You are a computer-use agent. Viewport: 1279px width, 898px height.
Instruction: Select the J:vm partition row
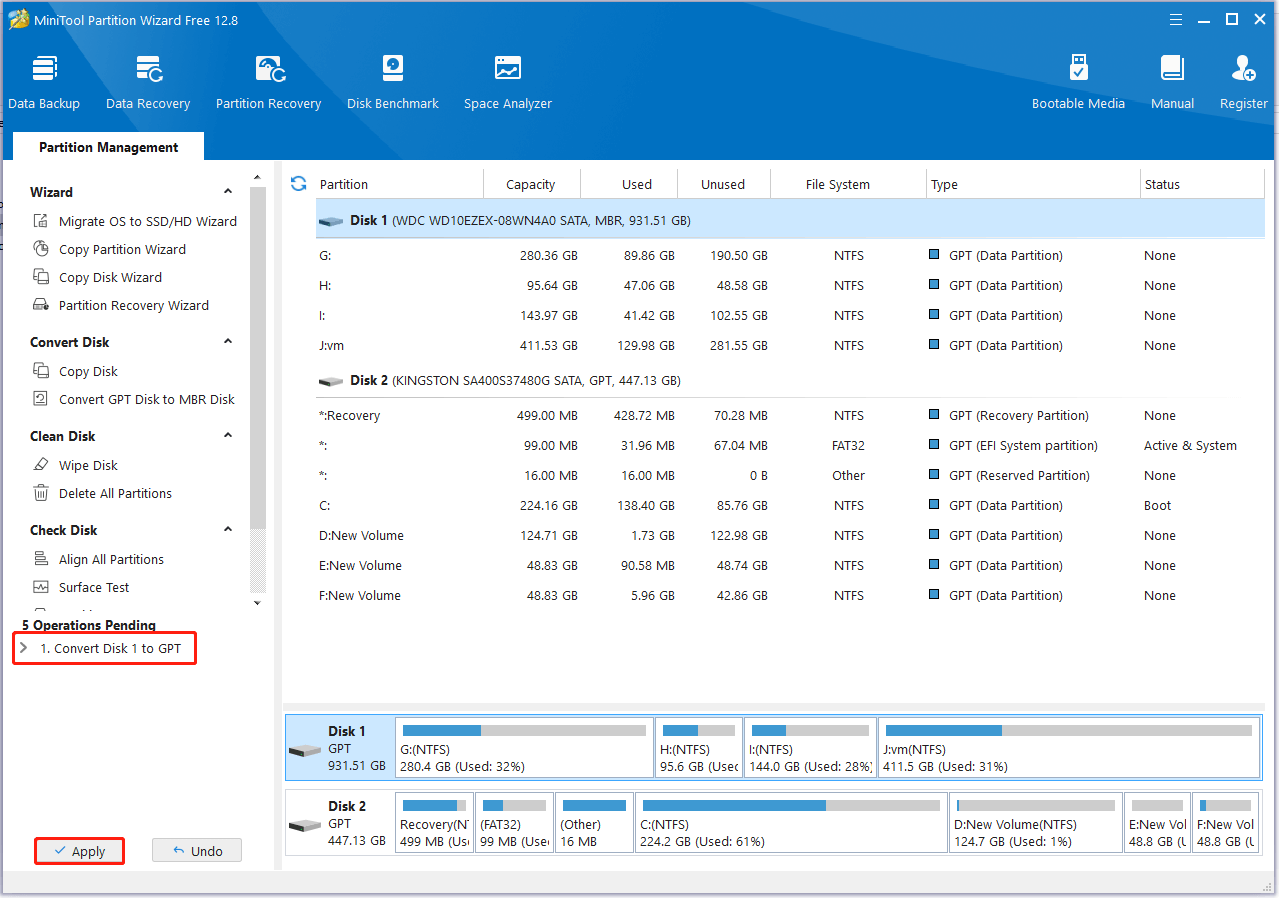(790, 346)
